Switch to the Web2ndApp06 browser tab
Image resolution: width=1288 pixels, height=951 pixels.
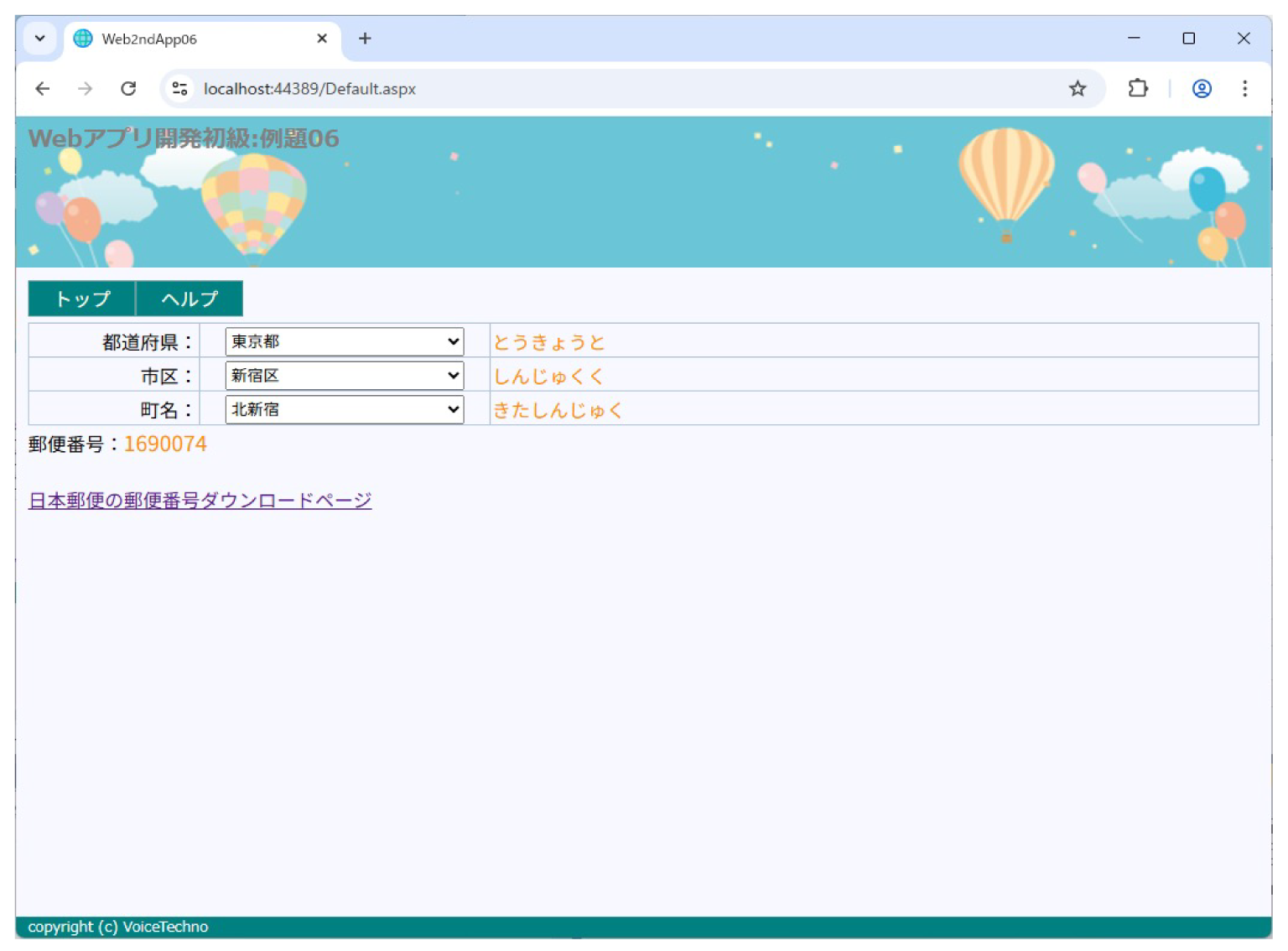tap(168, 39)
